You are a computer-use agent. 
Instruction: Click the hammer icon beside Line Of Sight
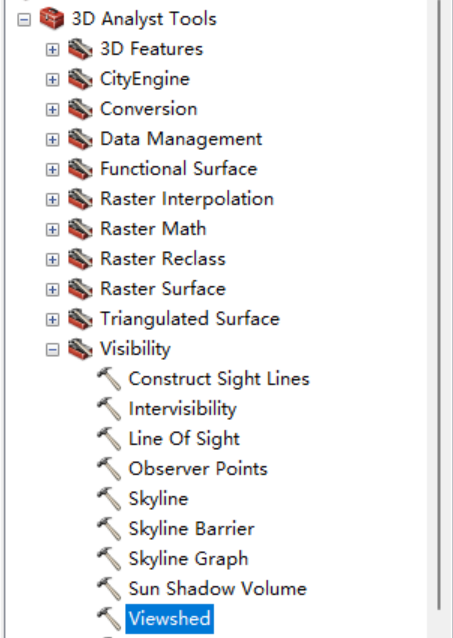[109, 439]
